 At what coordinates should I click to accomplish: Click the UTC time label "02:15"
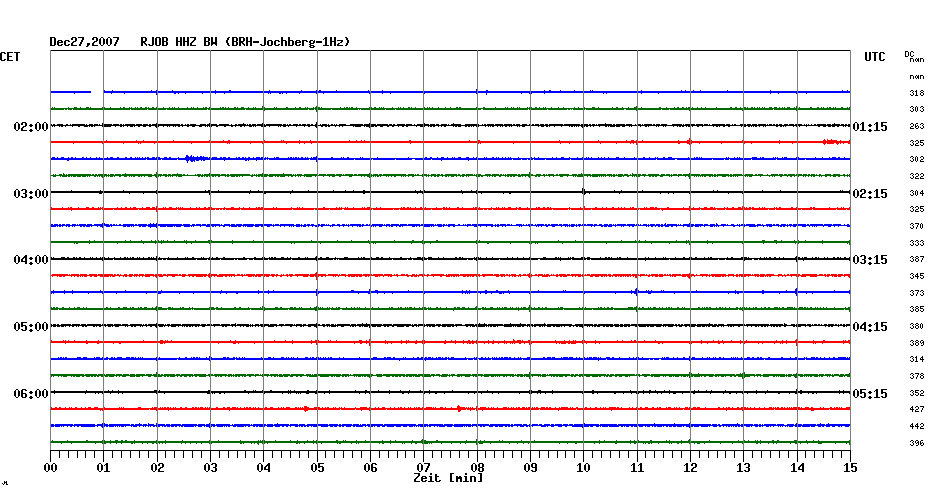pyautogui.click(x=870, y=194)
